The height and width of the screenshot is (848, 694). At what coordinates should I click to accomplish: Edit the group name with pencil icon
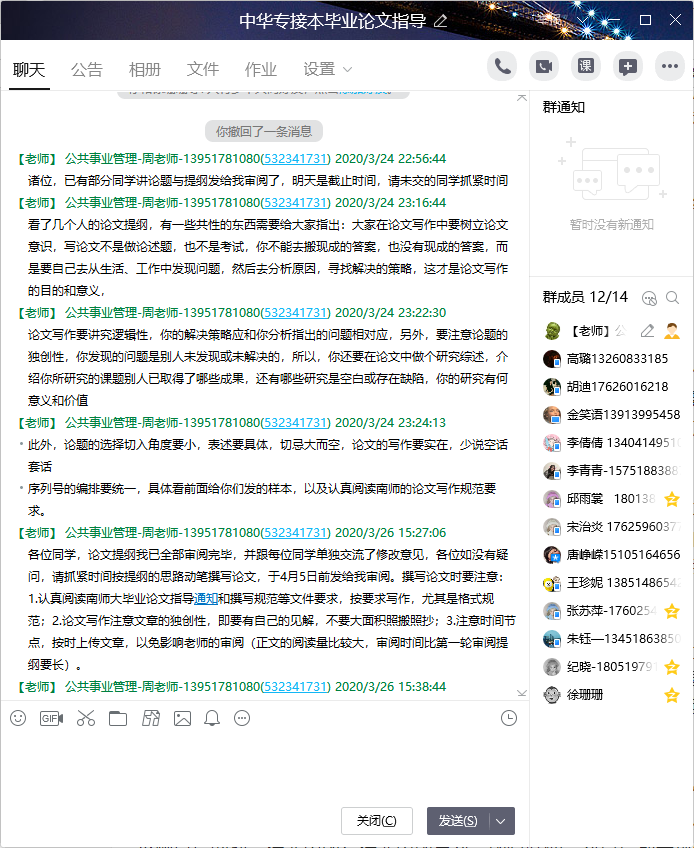pyautogui.click(x=441, y=21)
